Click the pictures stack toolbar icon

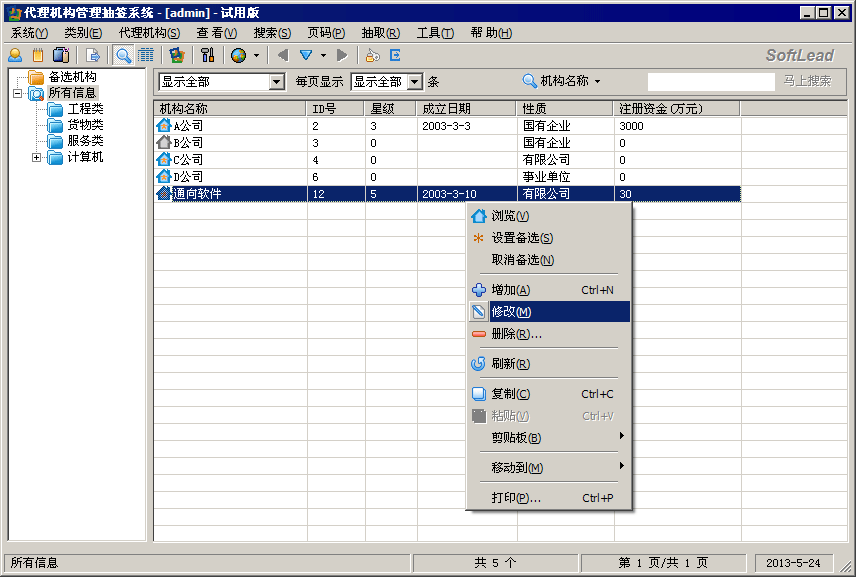pyautogui.click(x=176, y=55)
